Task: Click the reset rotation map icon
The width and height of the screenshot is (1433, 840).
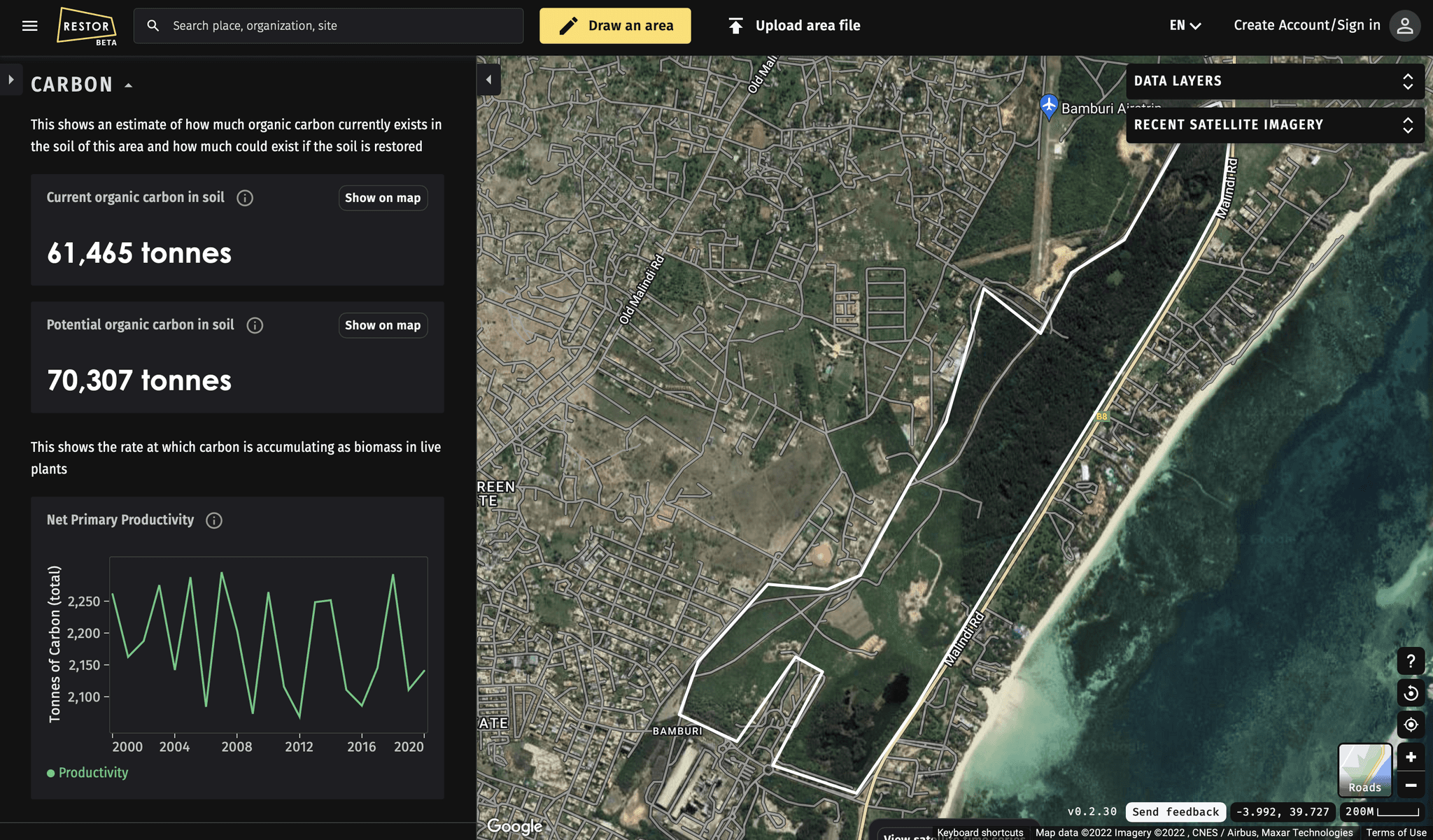Action: 1411,693
